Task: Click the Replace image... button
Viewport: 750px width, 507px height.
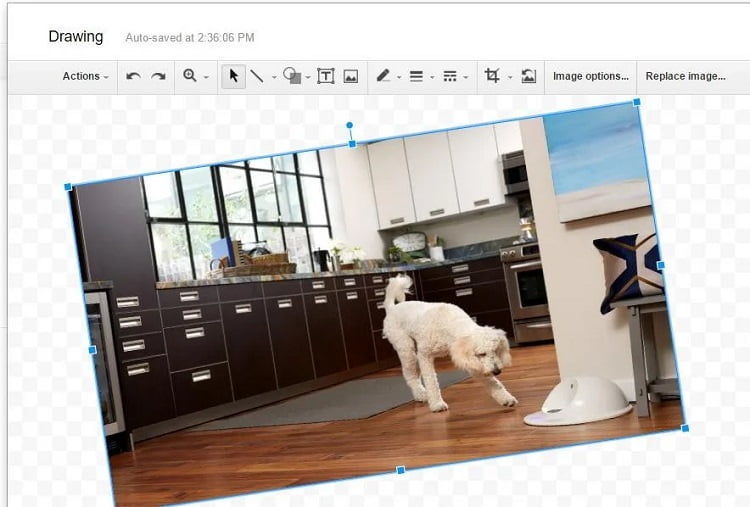Action: tap(685, 76)
